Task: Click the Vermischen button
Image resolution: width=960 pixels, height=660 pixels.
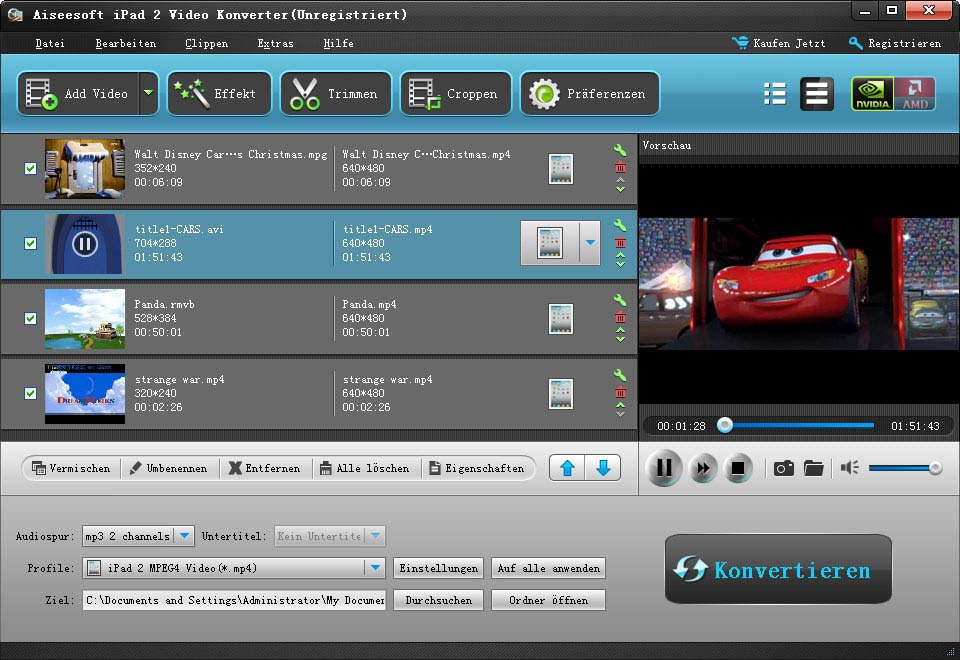Action: point(71,468)
